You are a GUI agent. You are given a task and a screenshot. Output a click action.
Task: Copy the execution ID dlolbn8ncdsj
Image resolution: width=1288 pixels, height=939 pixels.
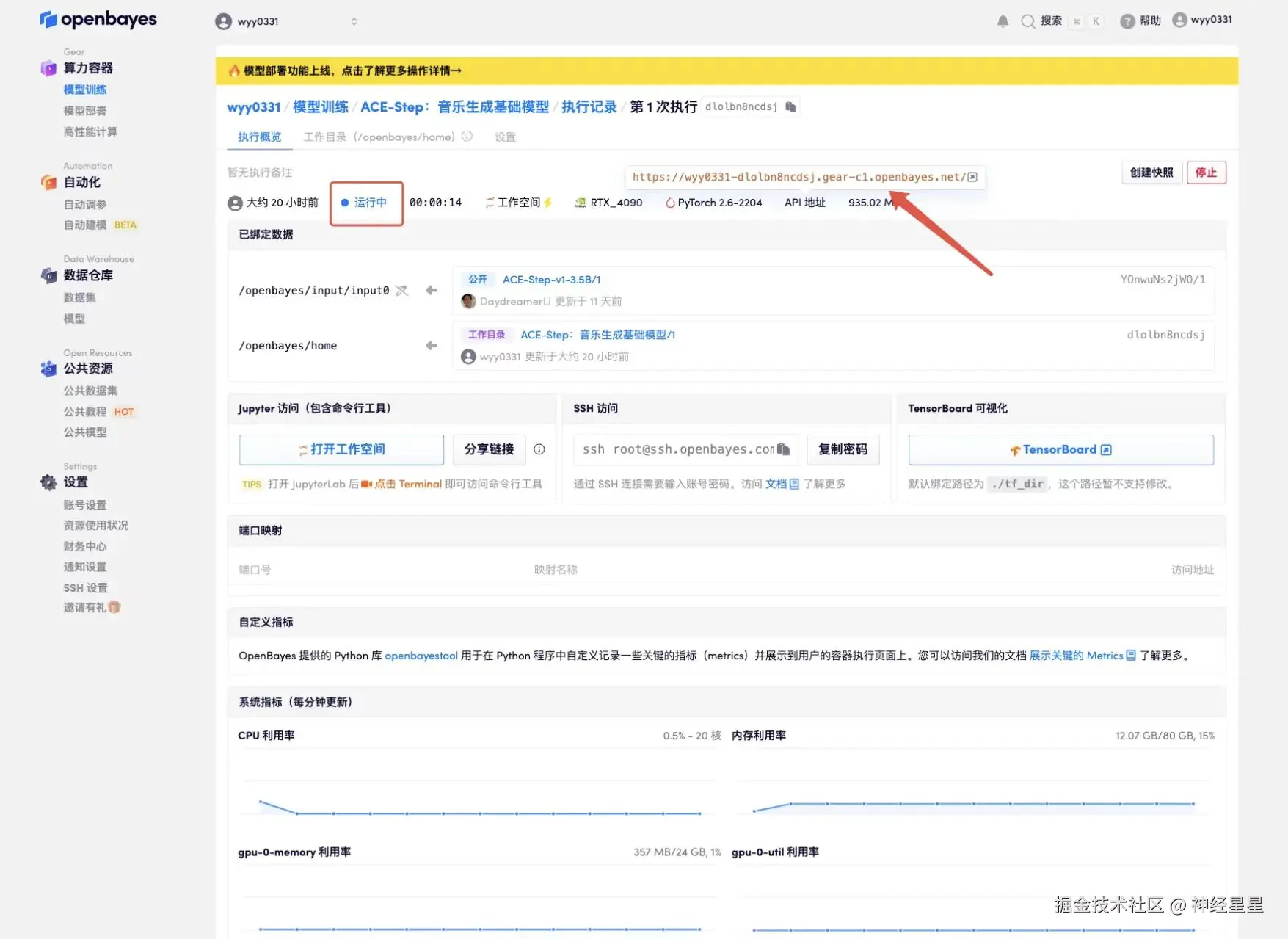[790, 106]
